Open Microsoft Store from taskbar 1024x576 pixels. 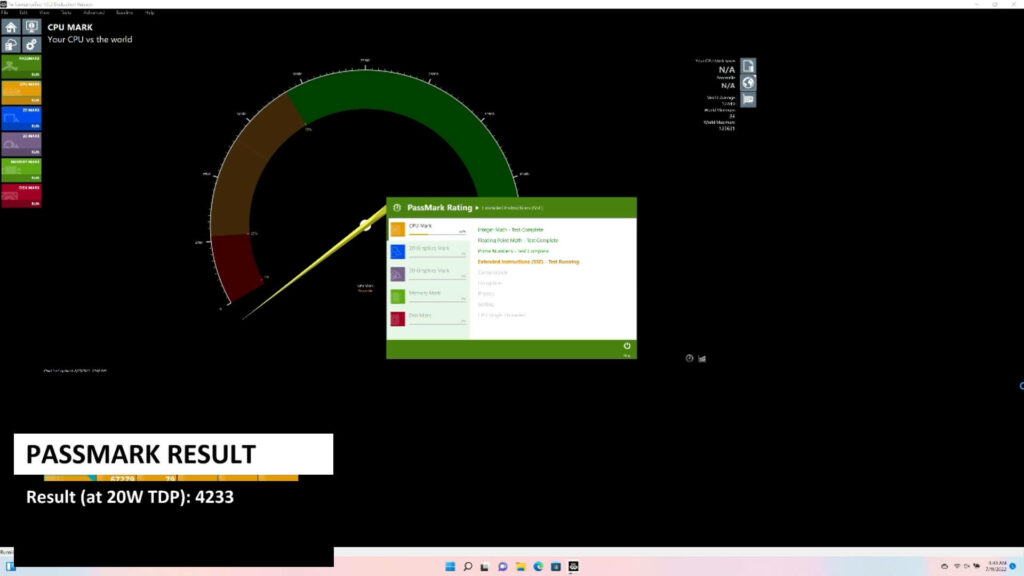pyautogui.click(x=556, y=566)
